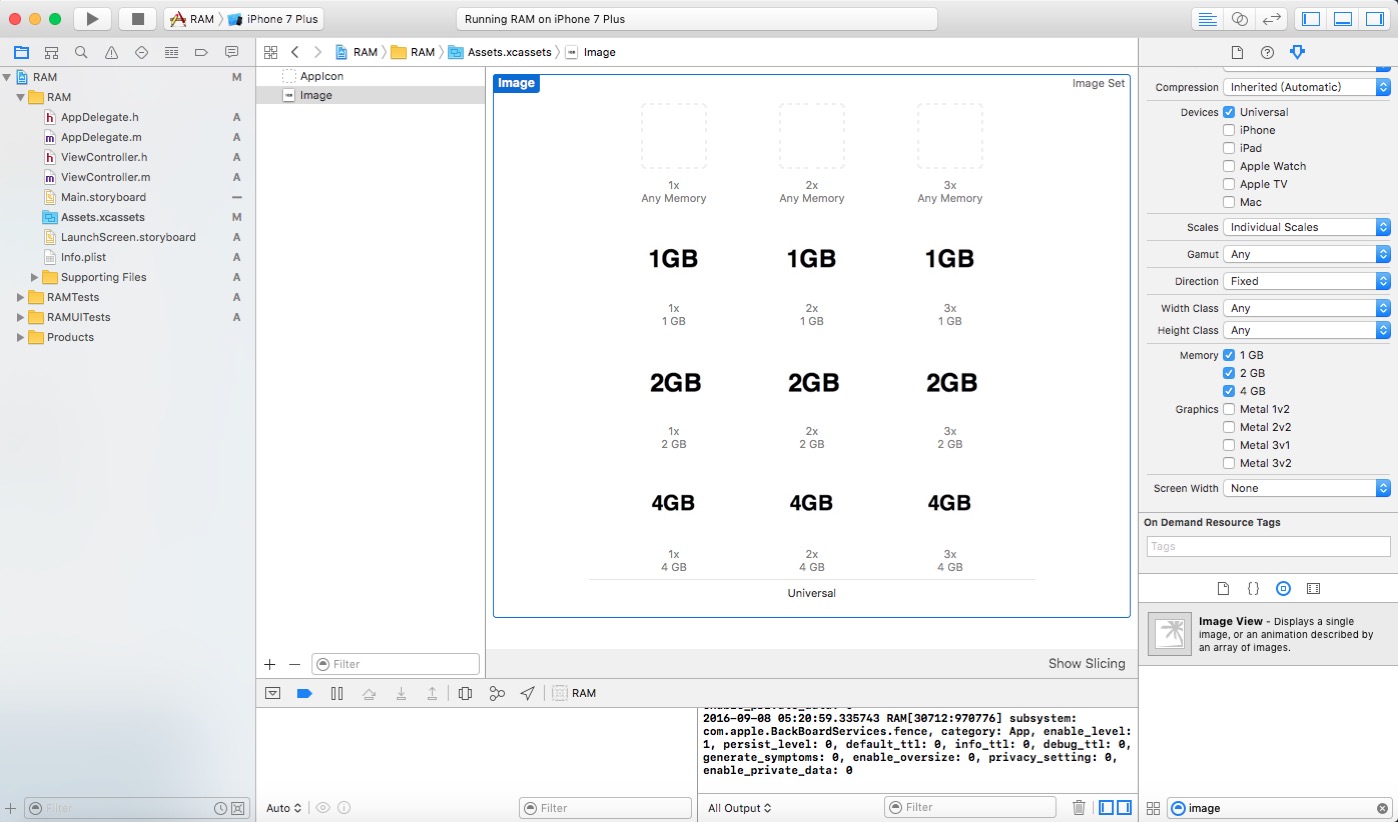Viewport: 1398px width, 822px height.
Task: Open the Debug View Hierarchy icon
Action: pos(465,693)
